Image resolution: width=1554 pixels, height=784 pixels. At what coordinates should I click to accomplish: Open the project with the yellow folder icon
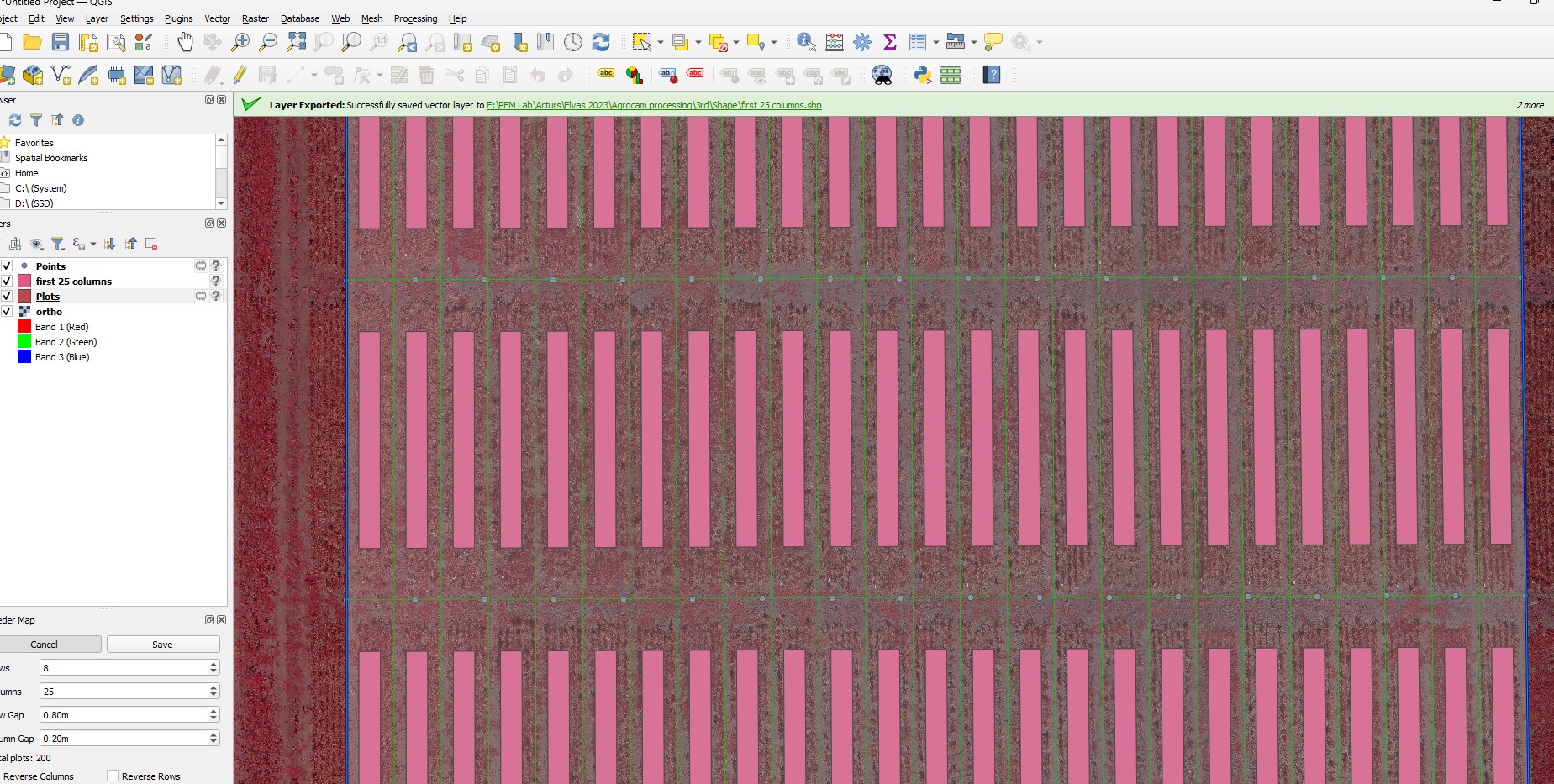[x=33, y=42]
